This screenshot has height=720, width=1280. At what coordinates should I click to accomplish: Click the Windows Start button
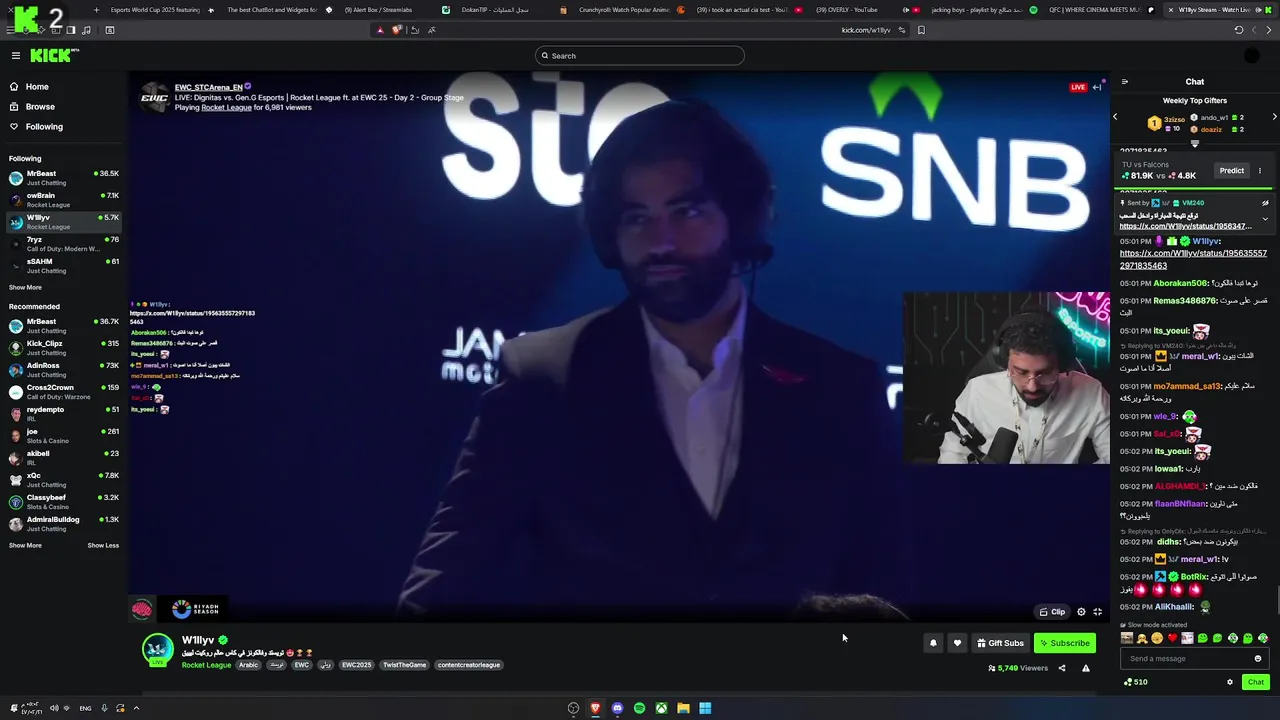[705, 708]
